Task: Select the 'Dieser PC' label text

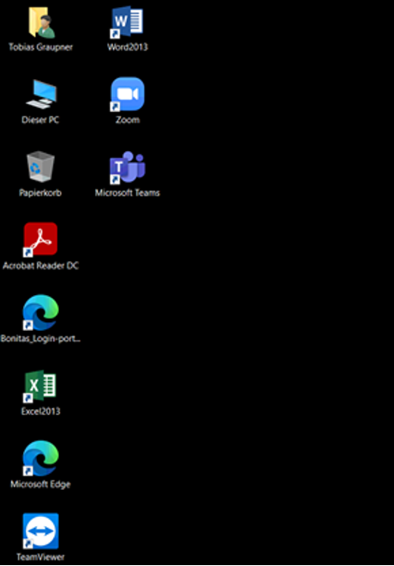Action: pyautogui.click(x=40, y=120)
